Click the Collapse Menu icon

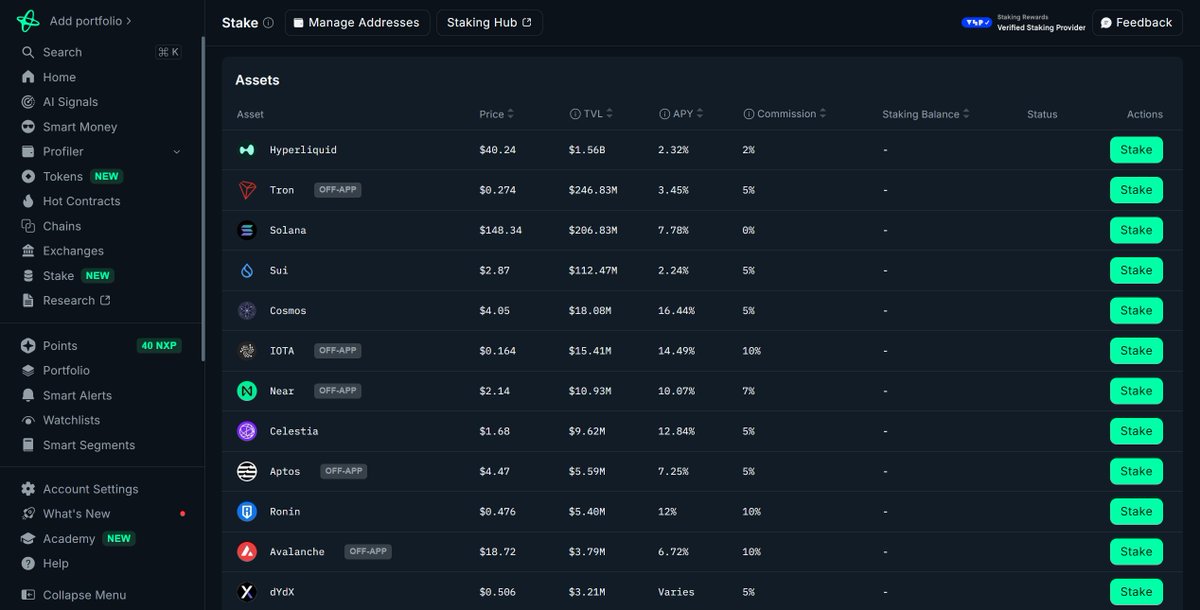(28, 595)
